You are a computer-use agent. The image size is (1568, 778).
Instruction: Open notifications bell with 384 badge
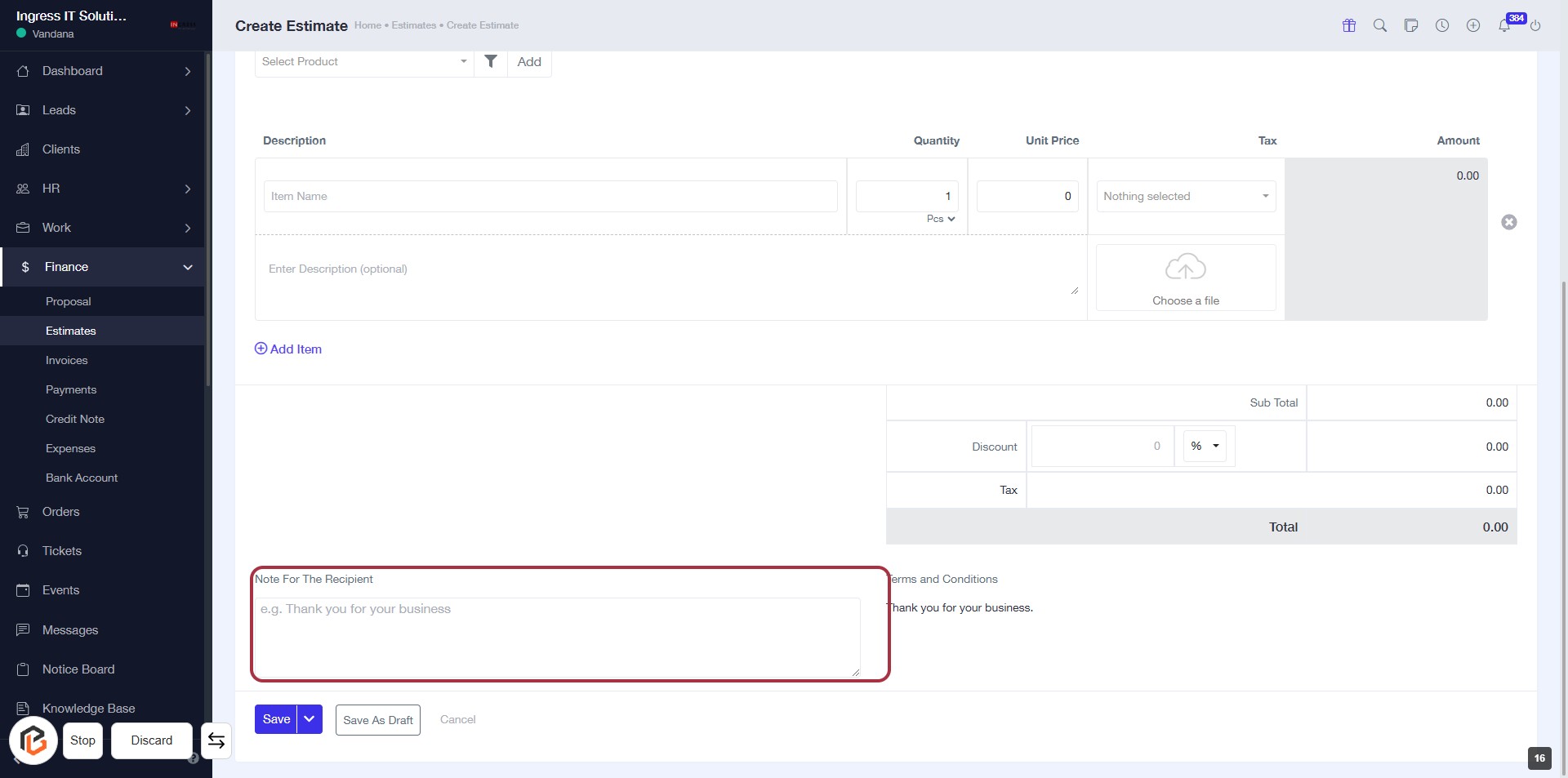(x=1504, y=25)
